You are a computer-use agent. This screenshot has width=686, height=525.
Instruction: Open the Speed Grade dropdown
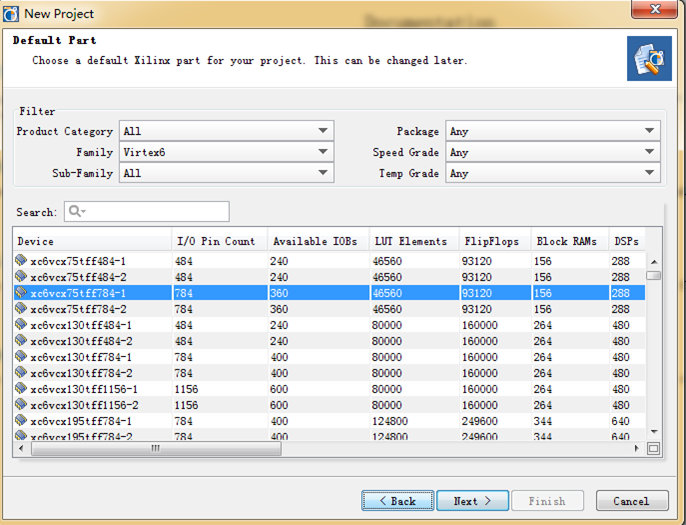tap(553, 152)
